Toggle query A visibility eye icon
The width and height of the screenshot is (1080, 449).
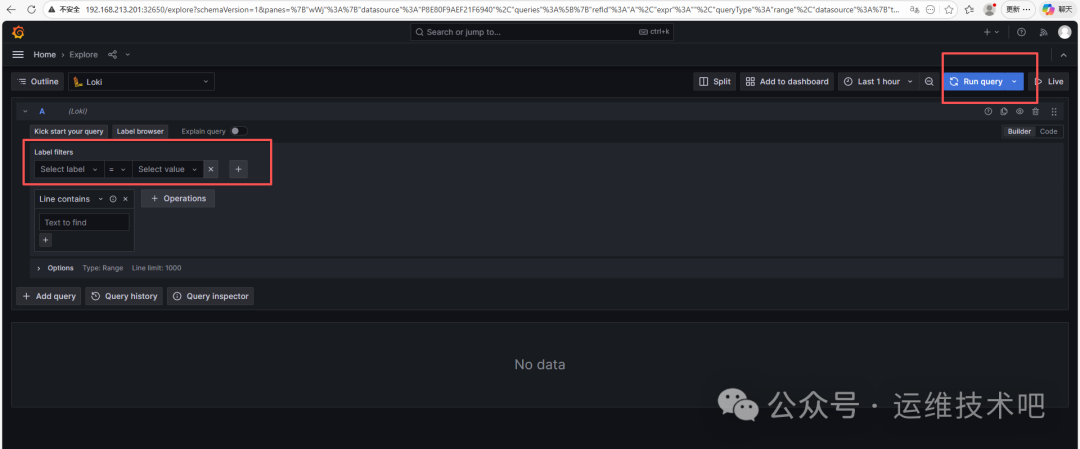click(x=1019, y=111)
